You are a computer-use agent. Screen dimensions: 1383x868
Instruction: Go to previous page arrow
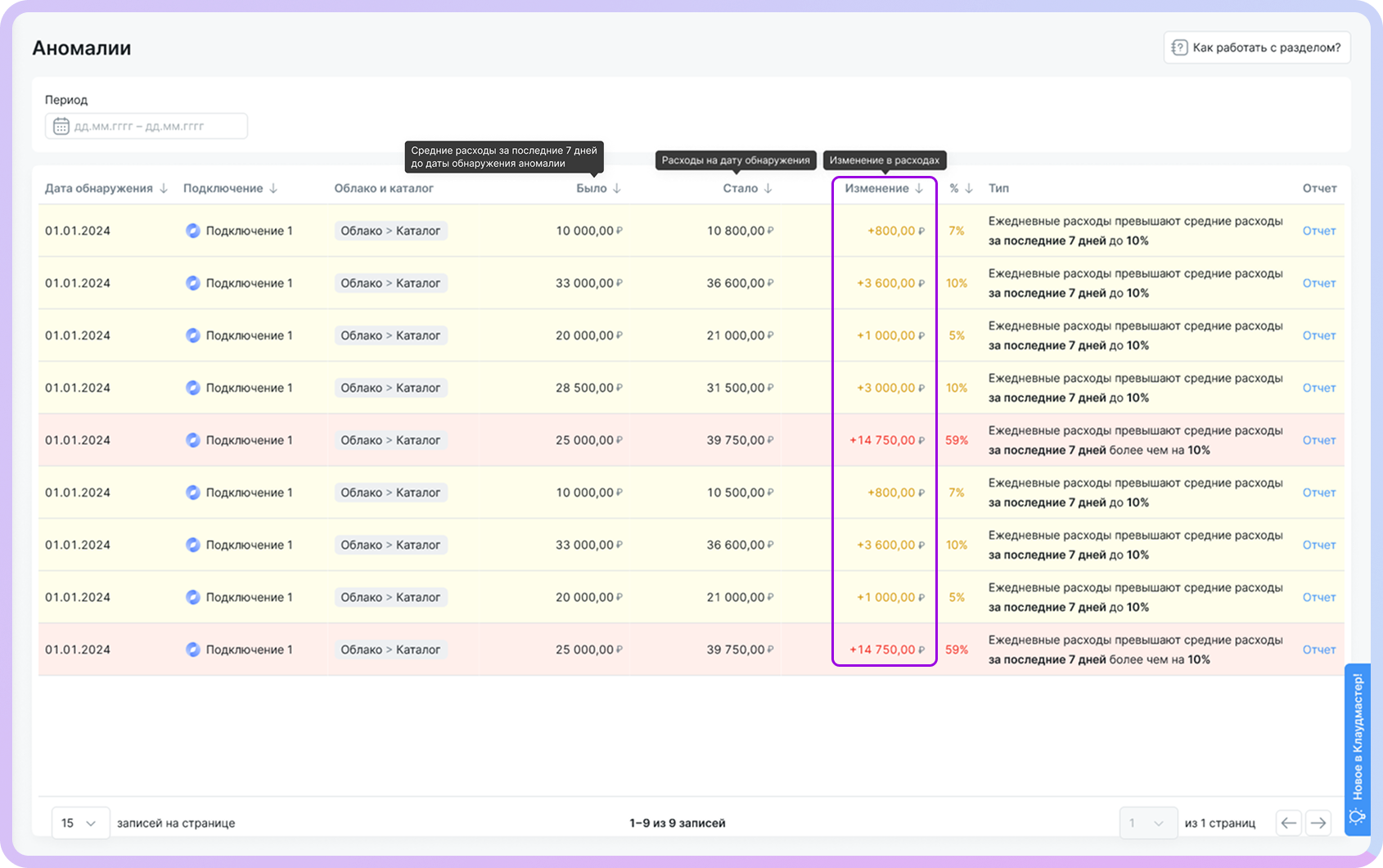pos(1289,823)
